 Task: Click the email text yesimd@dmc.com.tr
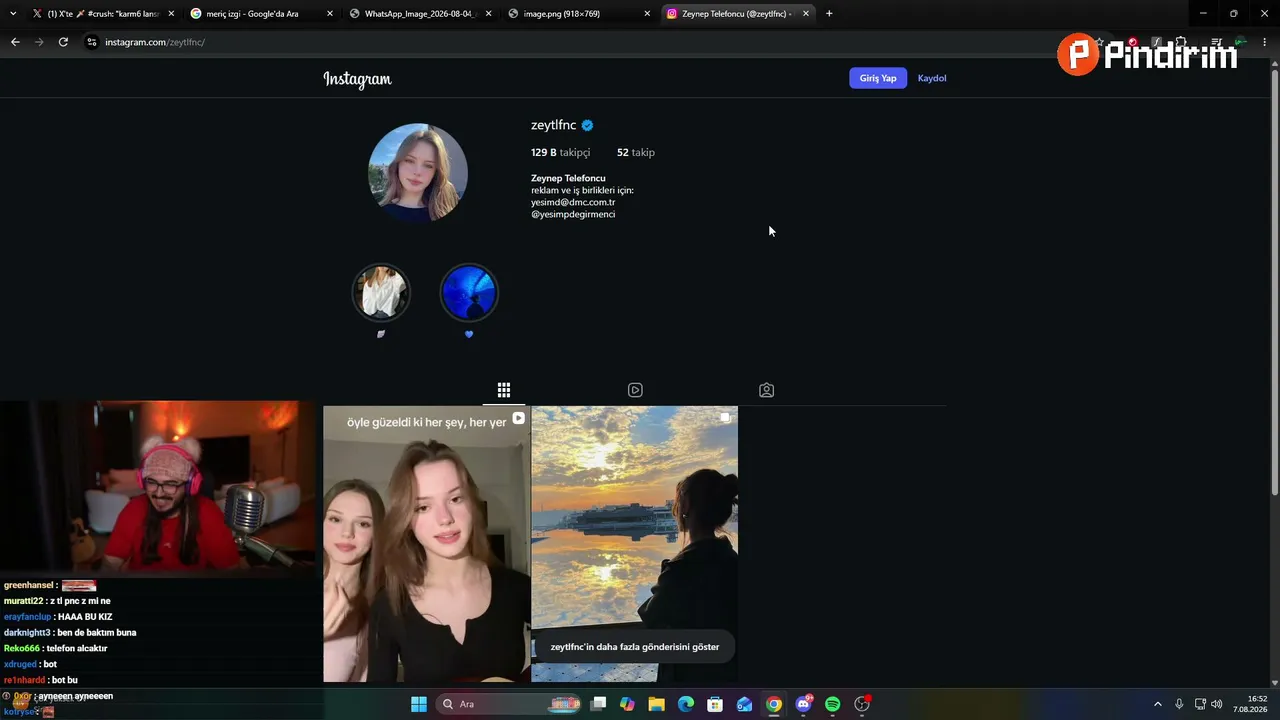point(573,202)
